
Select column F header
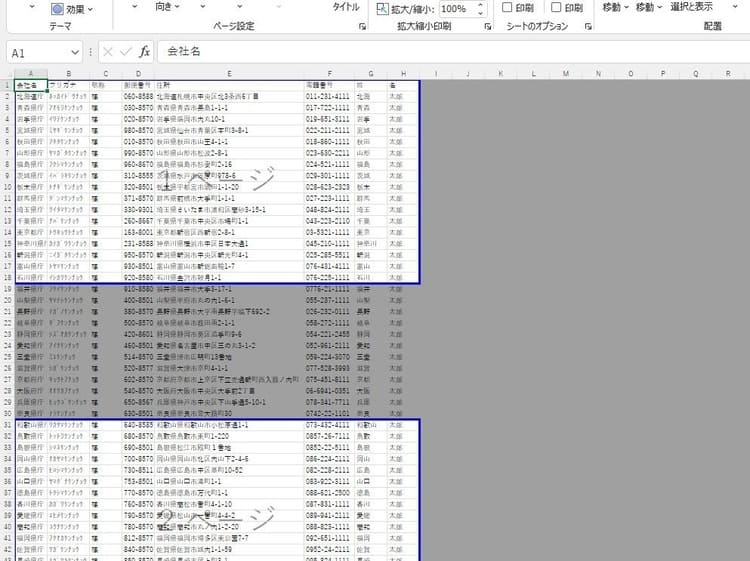click(330, 74)
